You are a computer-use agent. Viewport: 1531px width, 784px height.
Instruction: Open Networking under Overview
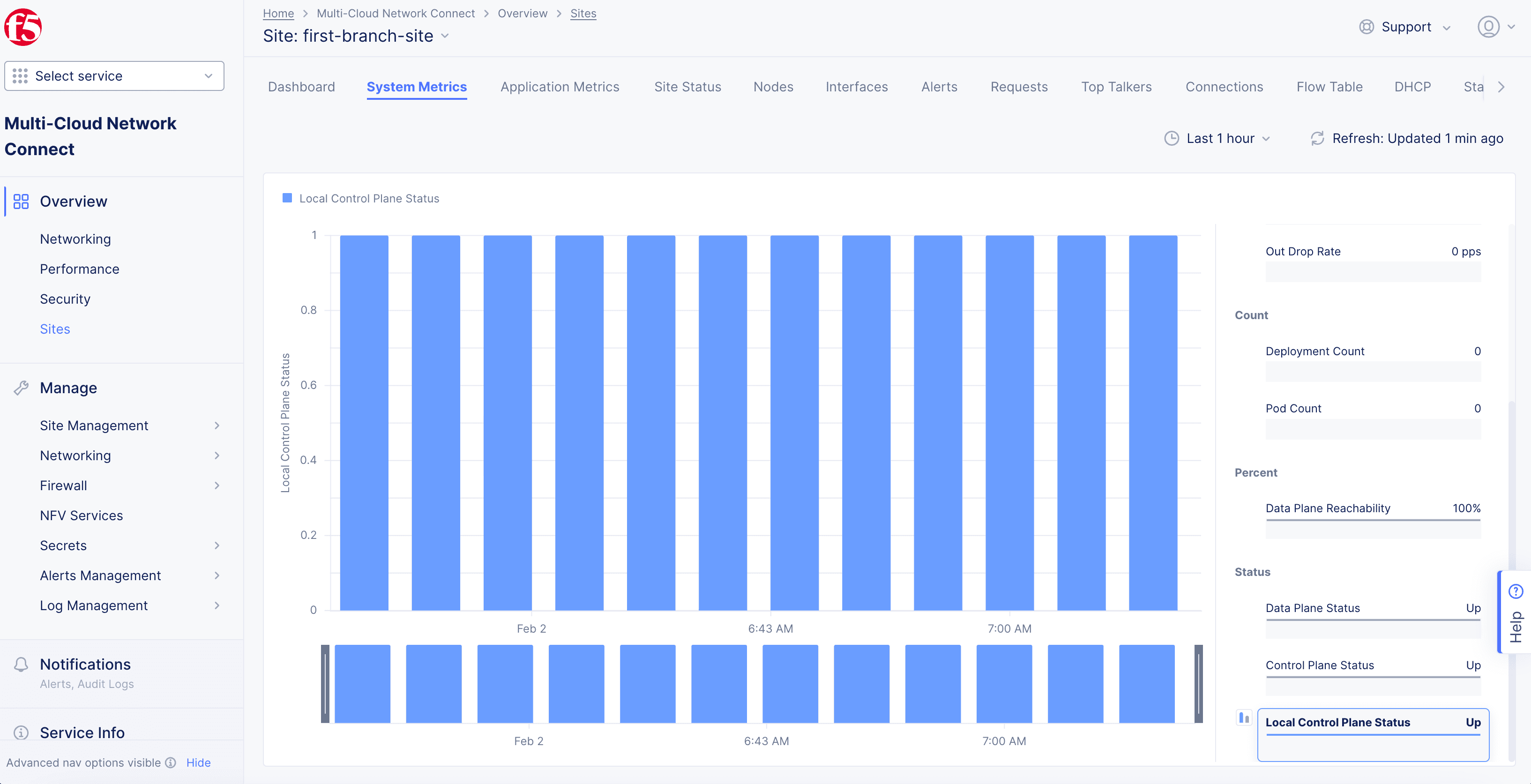click(x=75, y=239)
